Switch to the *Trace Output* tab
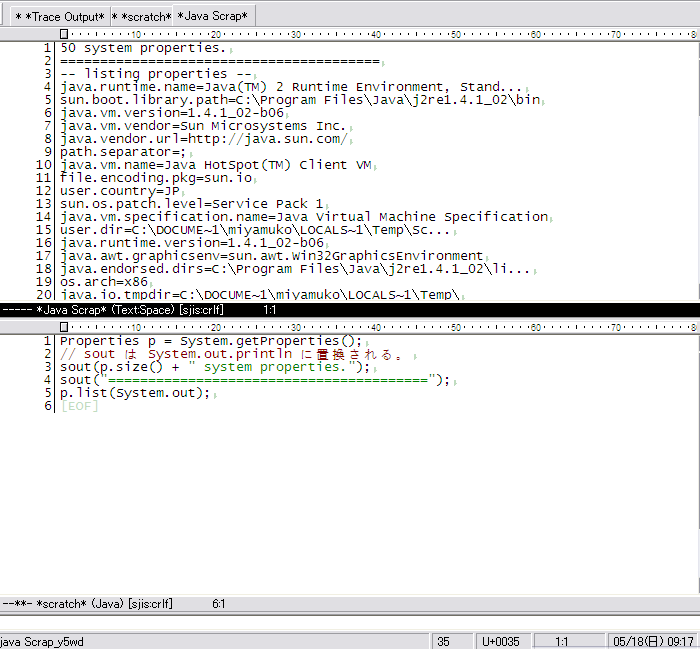 (x=60, y=17)
